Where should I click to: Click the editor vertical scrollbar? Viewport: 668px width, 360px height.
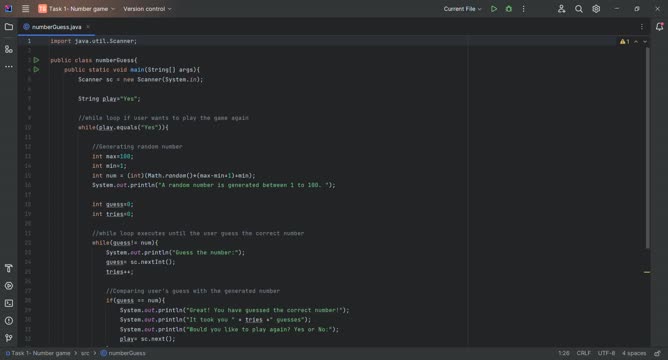(648, 148)
